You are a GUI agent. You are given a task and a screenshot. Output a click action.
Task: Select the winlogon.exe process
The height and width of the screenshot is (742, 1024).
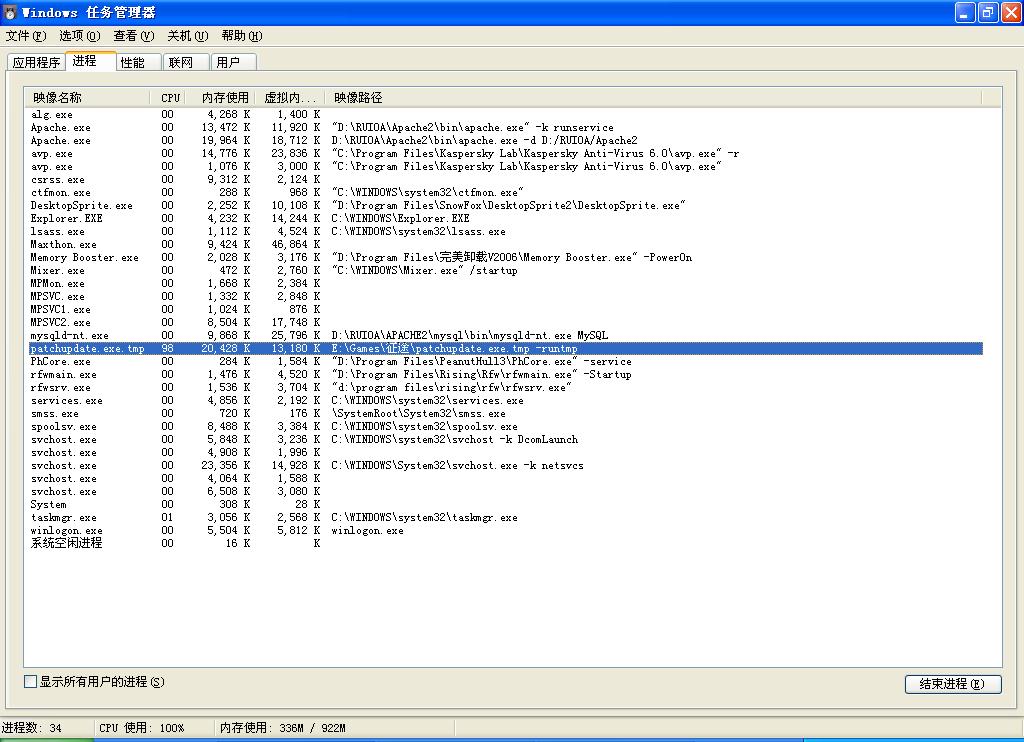pyautogui.click(x=506, y=530)
